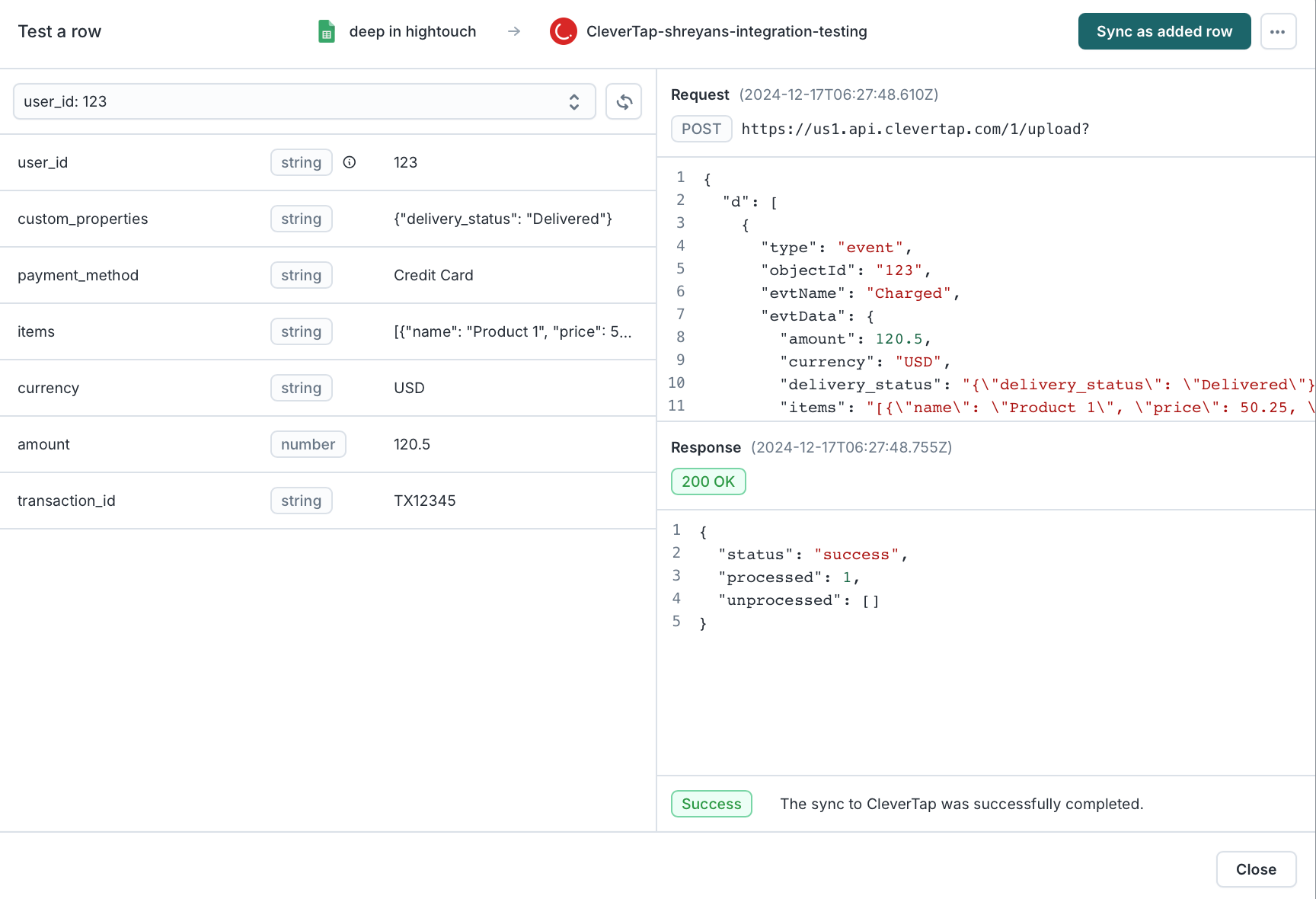
Task: Click the string type badge for items
Action: pos(302,331)
